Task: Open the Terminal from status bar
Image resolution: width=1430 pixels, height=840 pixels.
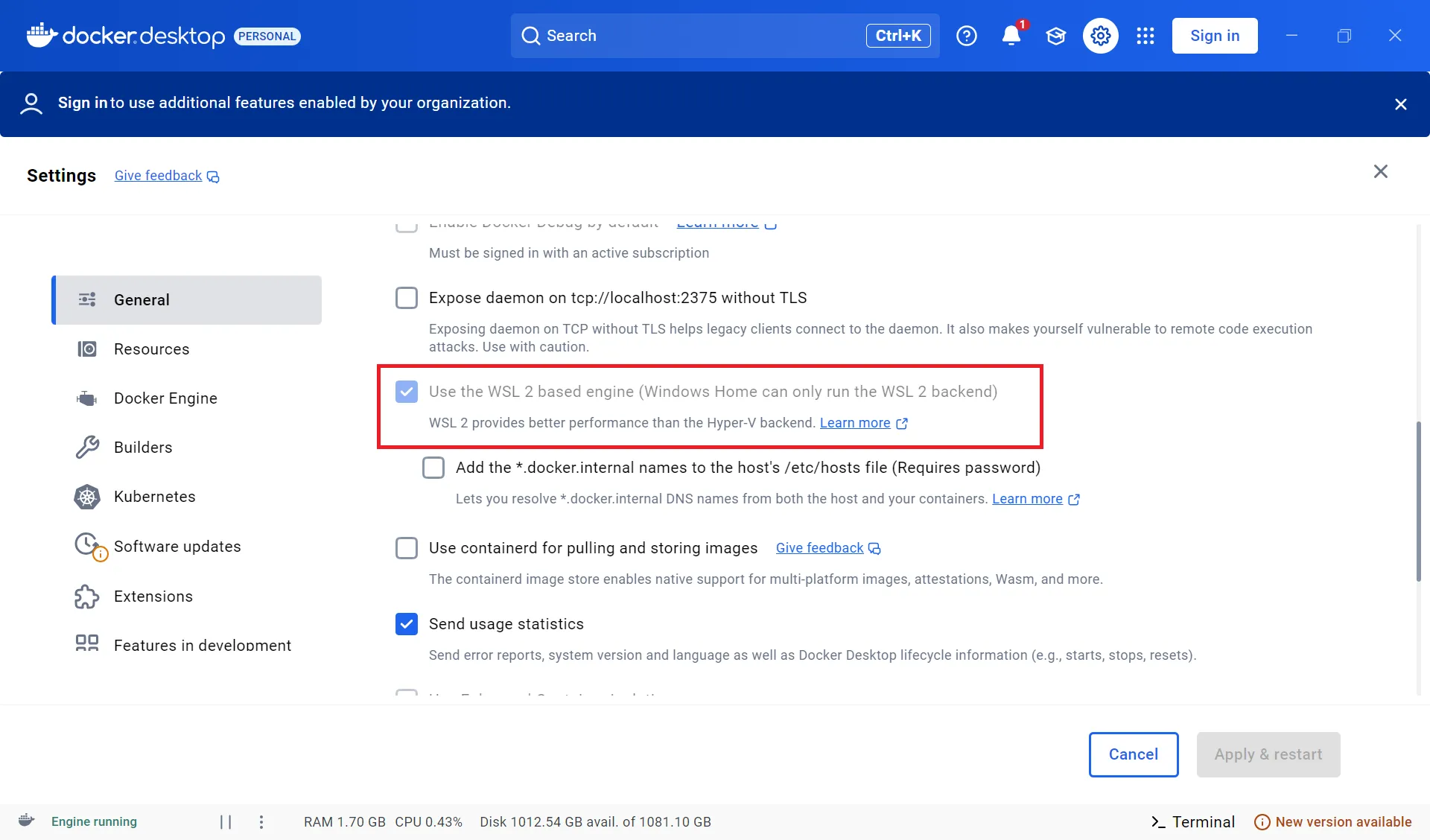Action: tap(1192, 821)
